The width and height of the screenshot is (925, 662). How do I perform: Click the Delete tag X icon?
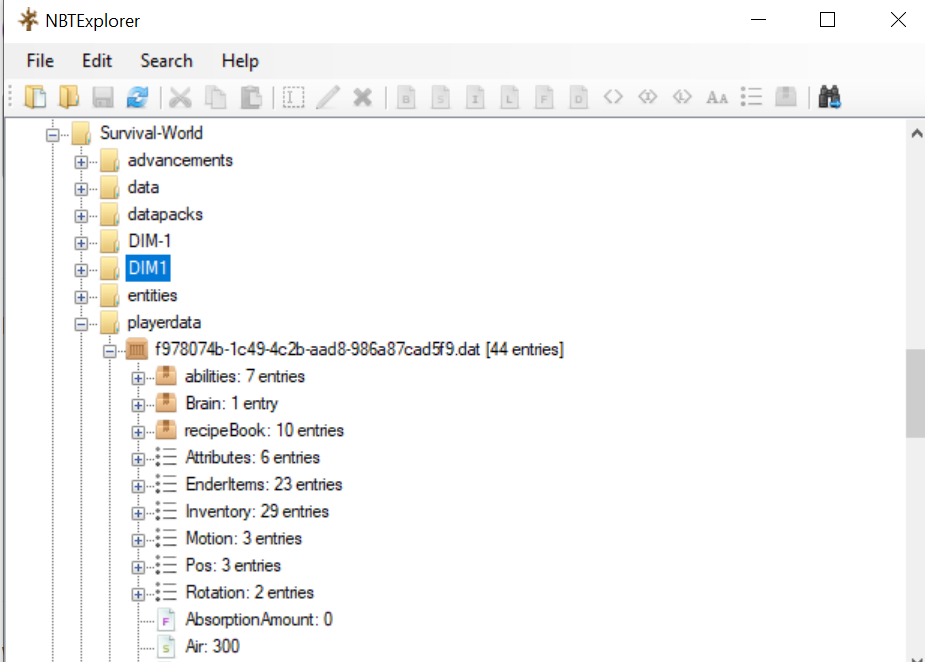362,97
